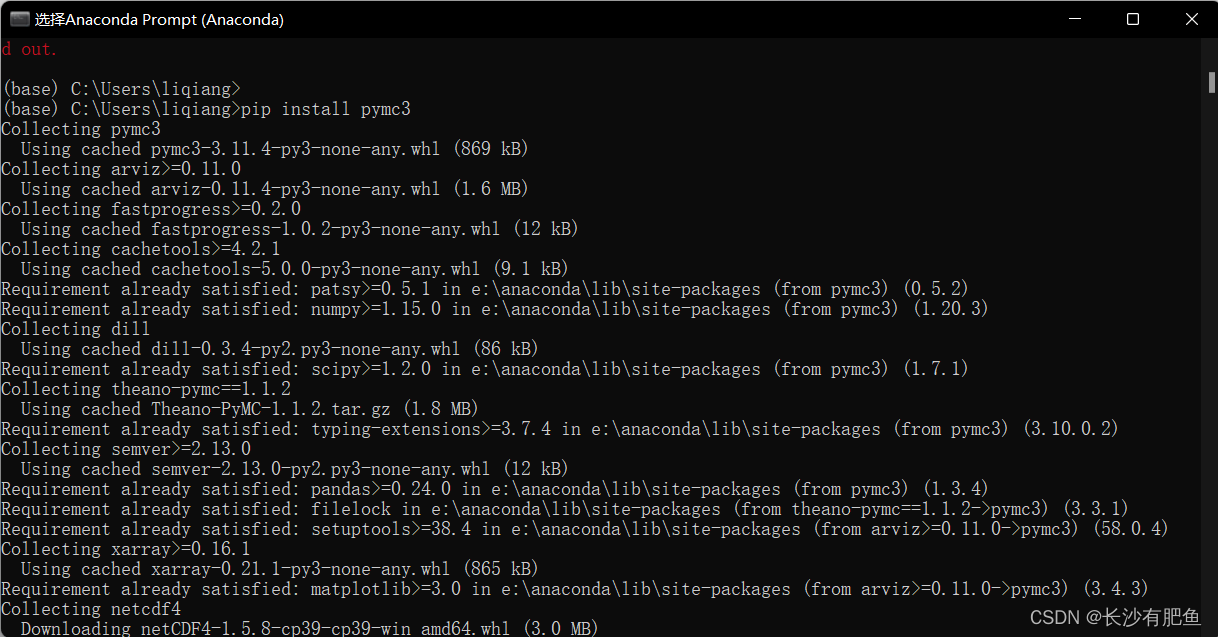Click the 'Collecting semver>=2.13.0' line
This screenshot has height=637, width=1218.
126,449
